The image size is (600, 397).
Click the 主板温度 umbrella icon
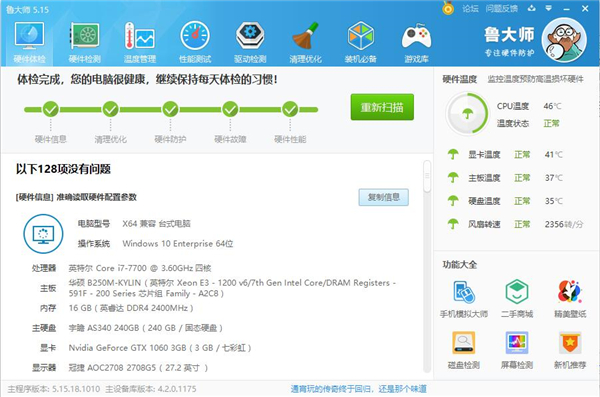[453, 178]
